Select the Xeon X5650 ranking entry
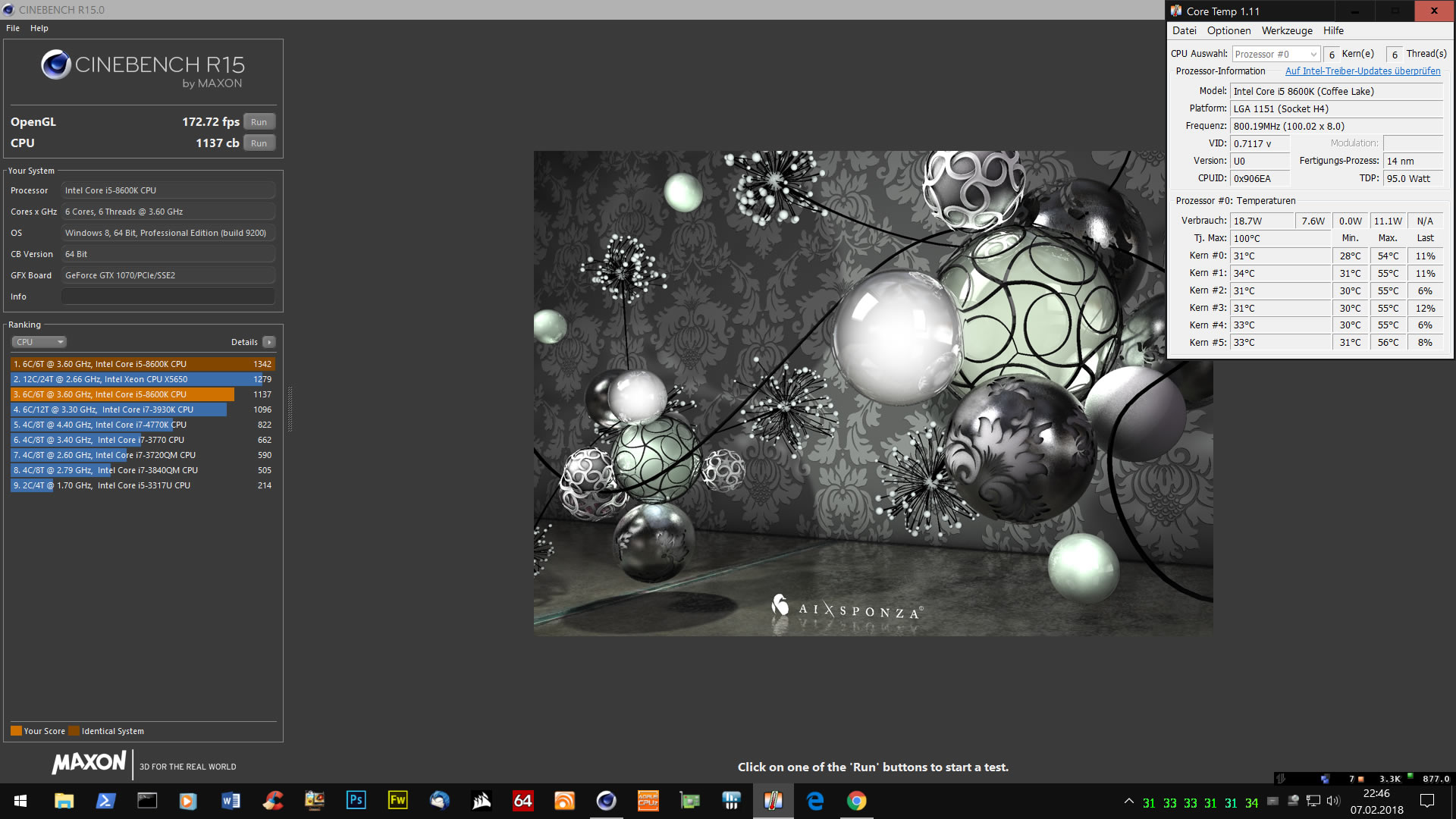Image resolution: width=1456 pixels, height=819 pixels. pos(143,379)
